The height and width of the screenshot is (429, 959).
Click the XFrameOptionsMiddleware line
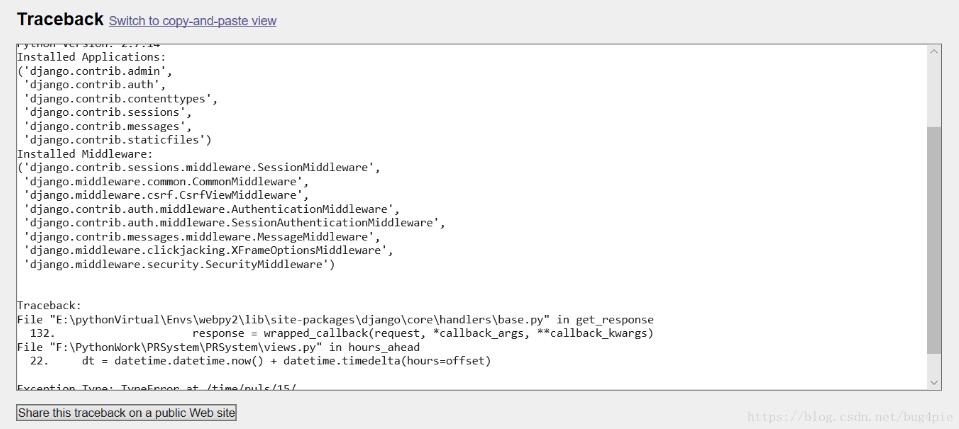click(x=208, y=251)
